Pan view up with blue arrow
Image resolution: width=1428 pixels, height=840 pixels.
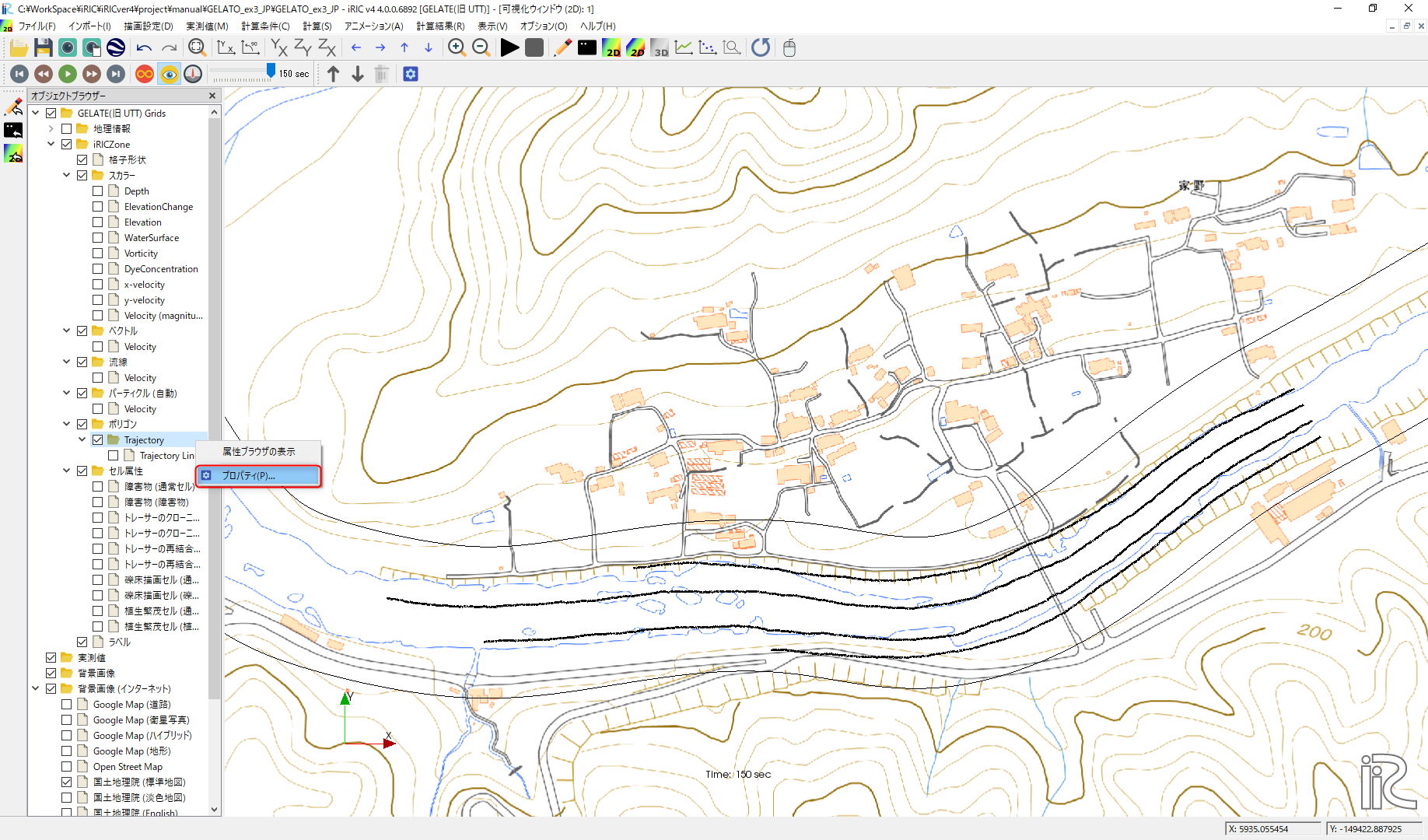pos(404,48)
